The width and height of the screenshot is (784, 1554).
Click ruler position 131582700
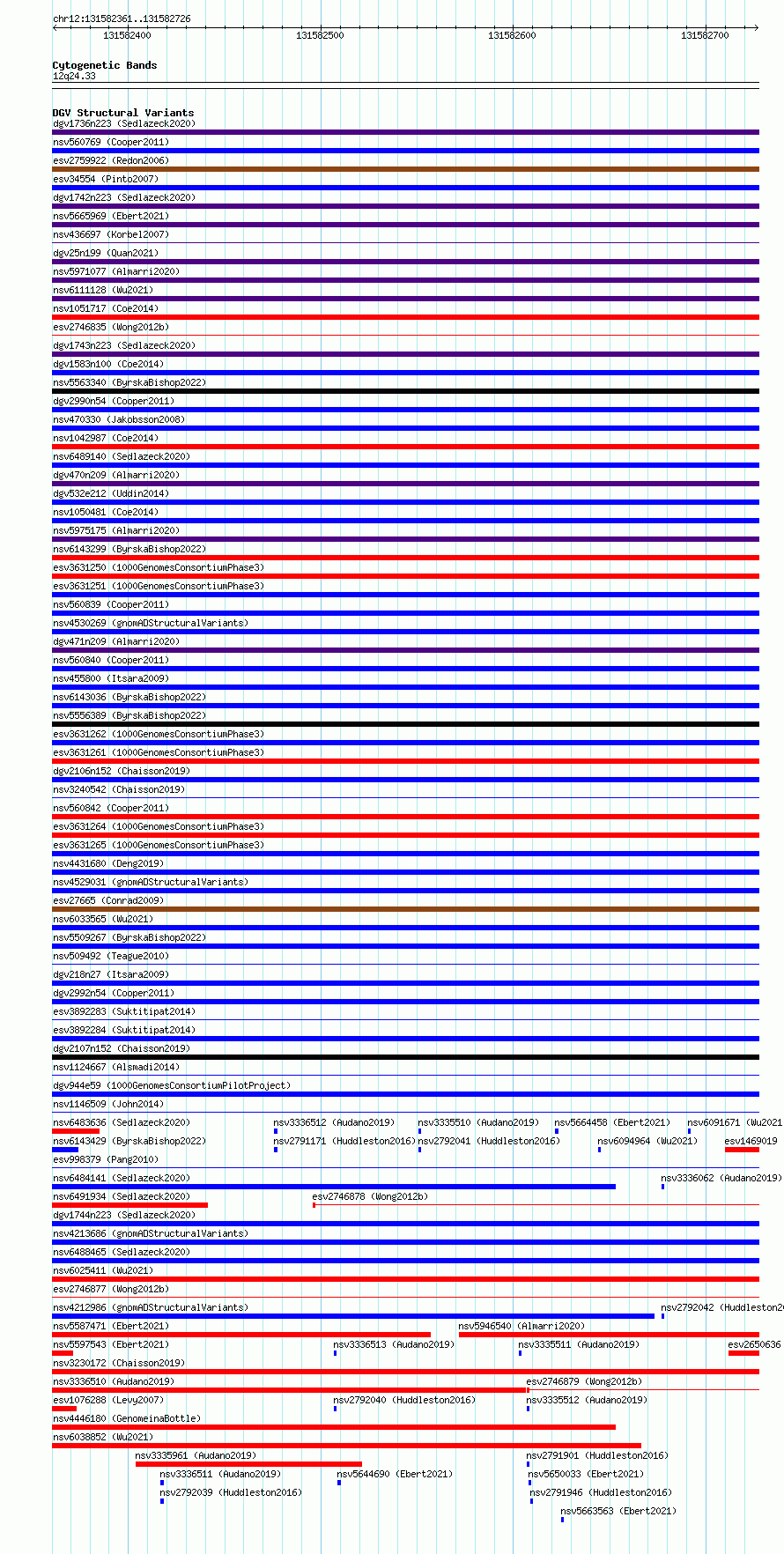tap(705, 35)
